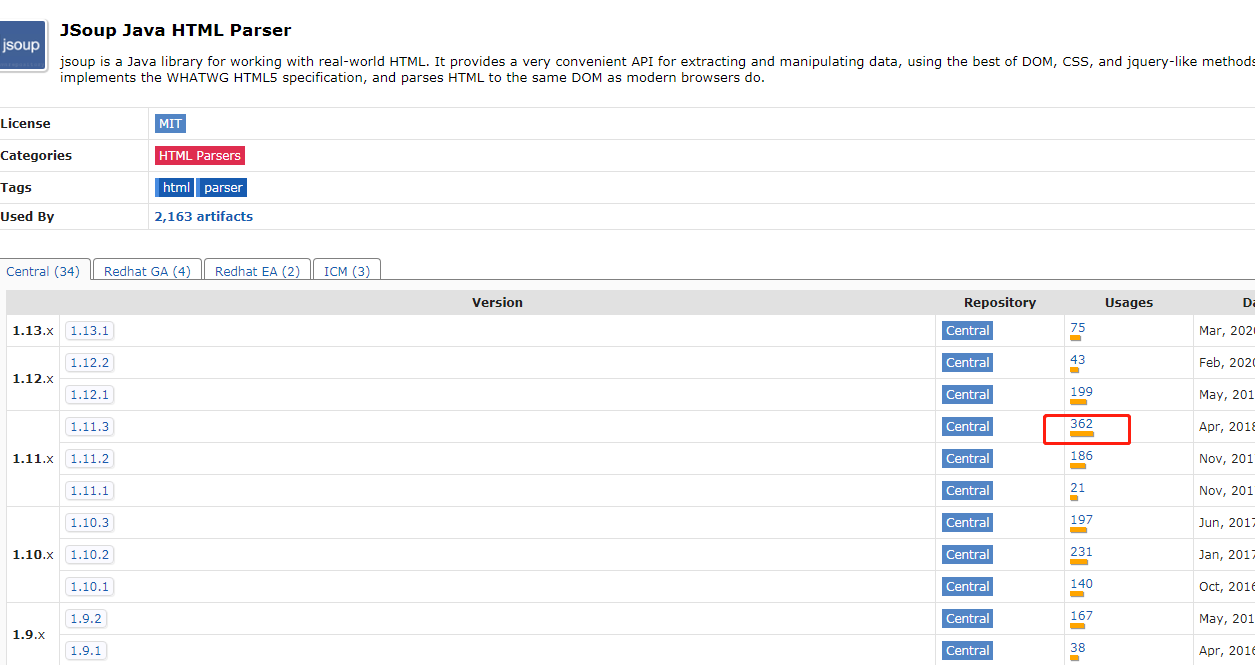Switch to the ICM (3) tab
This screenshot has width=1255, height=665.
coord(347,271)
